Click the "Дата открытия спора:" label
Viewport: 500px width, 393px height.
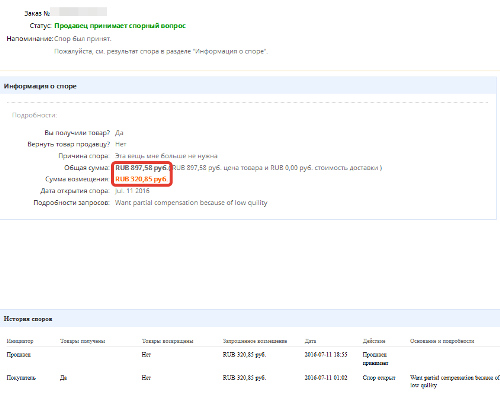[75, 191]
